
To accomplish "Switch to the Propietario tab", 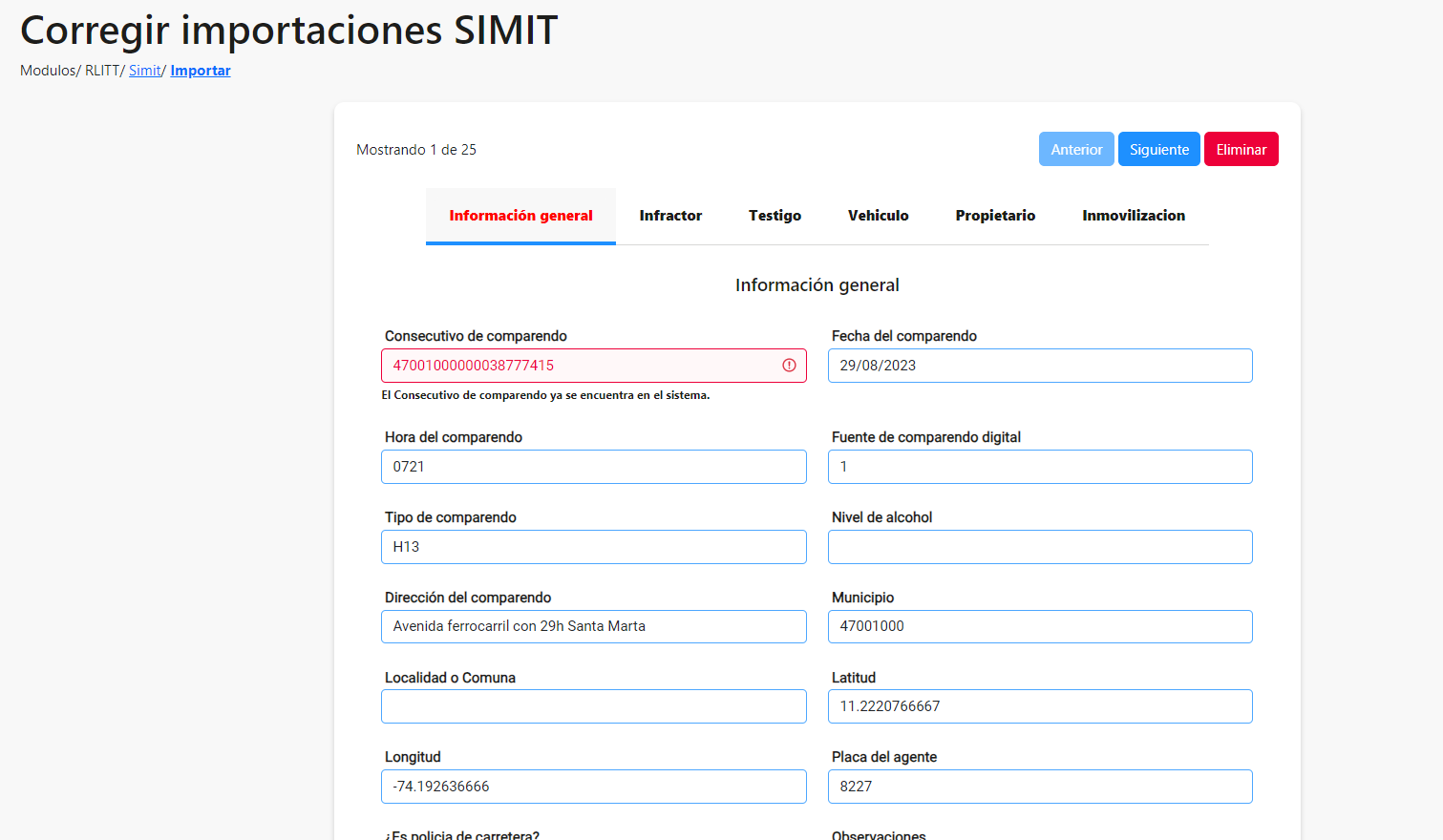I will (995, 216).
